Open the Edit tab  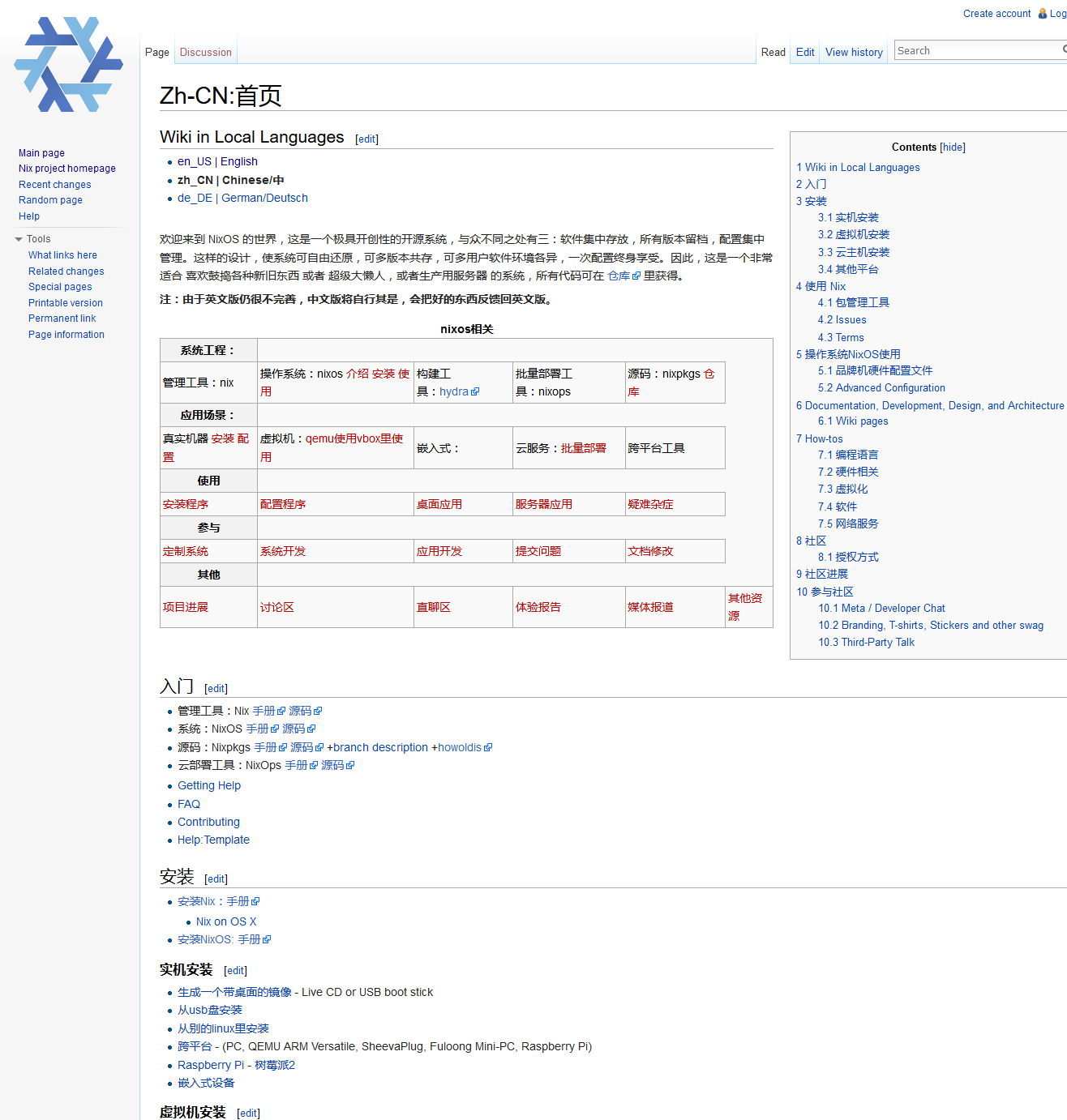[x=805, y=53]
